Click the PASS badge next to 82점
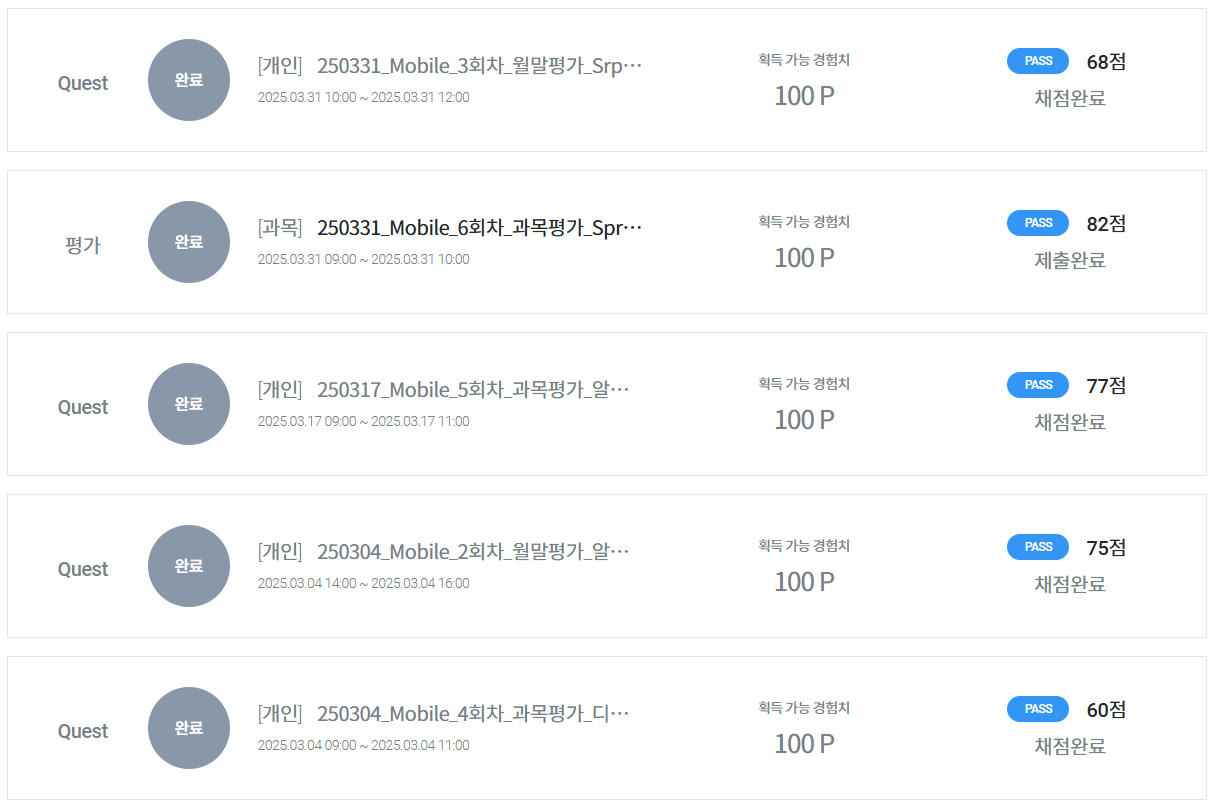Viewport: 1212px width, 801px height. coord(1038,223)
